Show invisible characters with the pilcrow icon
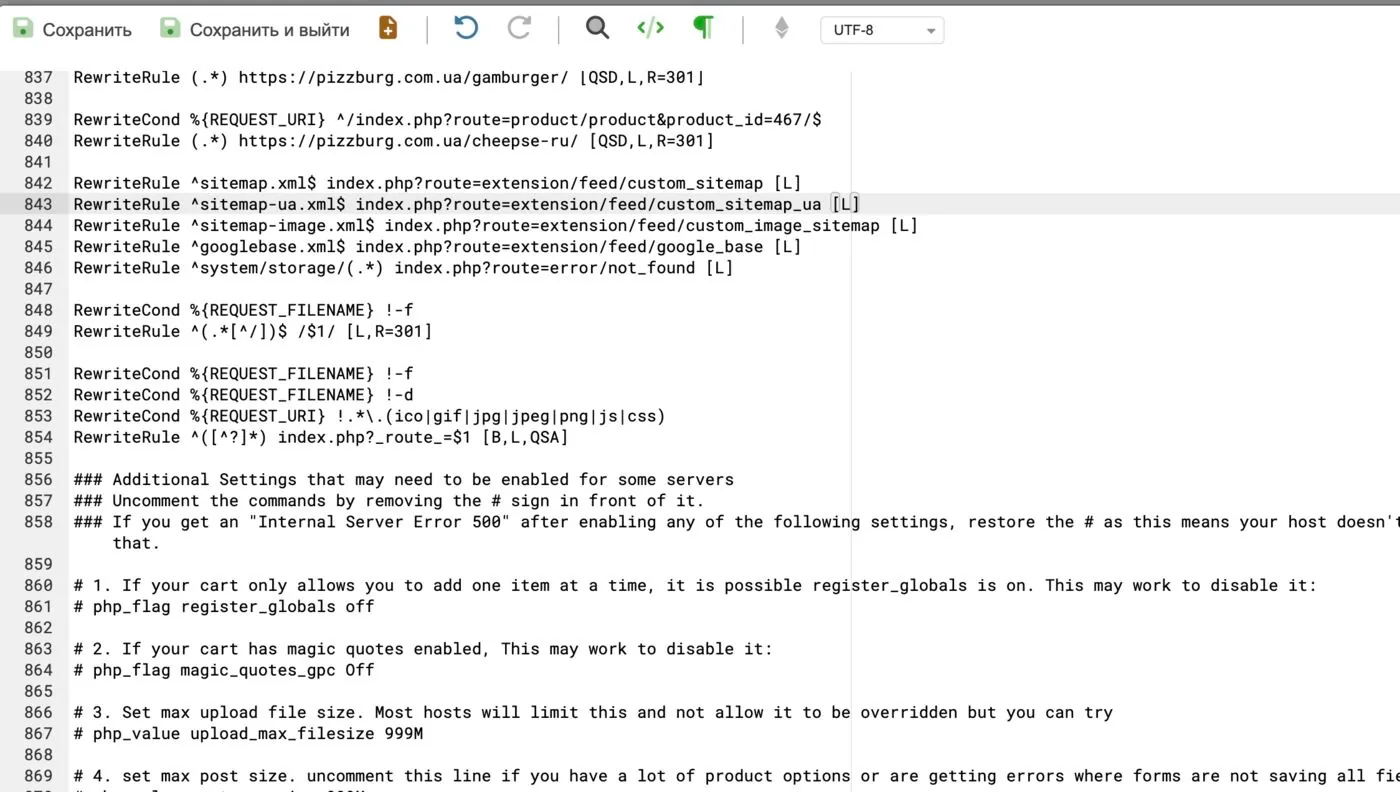Viewport: 1400px width, 792px height. (704, 29)
